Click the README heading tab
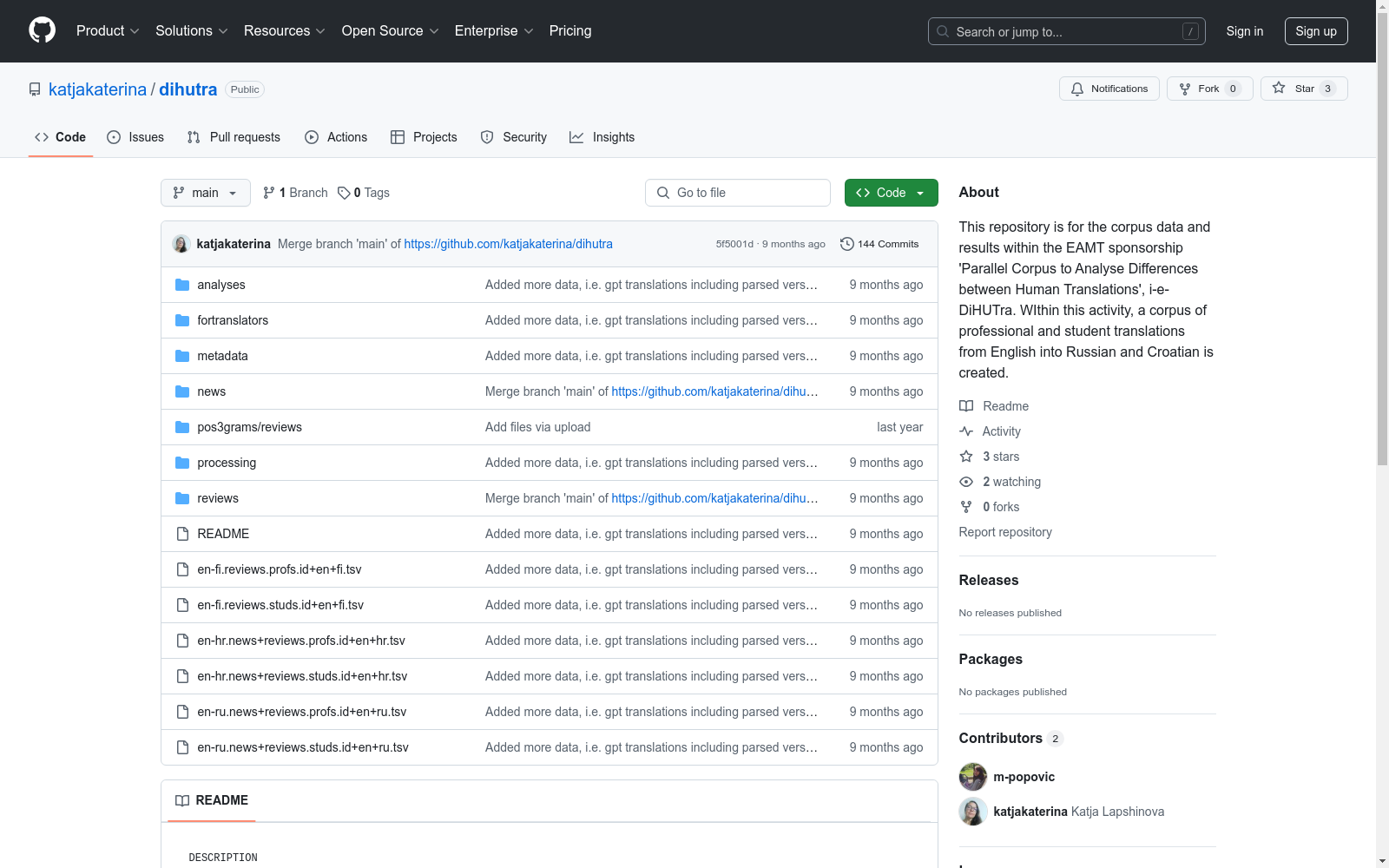1389x868 pixels. 212,800
